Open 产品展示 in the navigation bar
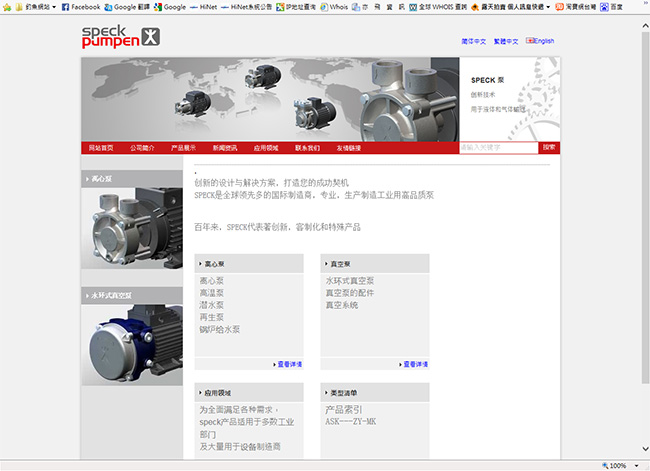 pyautogui.click(x=183, y=147)
